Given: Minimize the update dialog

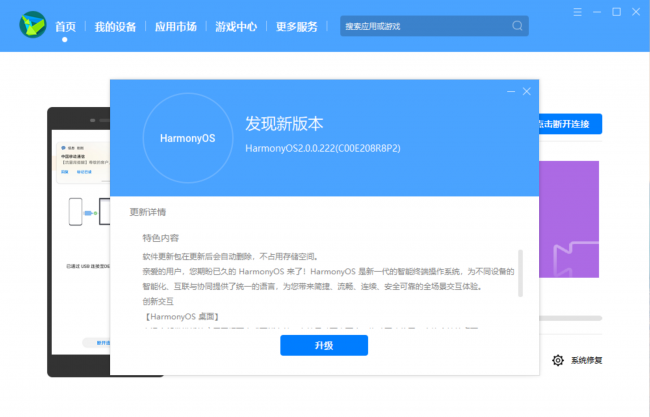Looking at the screenshot, I should tap(511, 92).
